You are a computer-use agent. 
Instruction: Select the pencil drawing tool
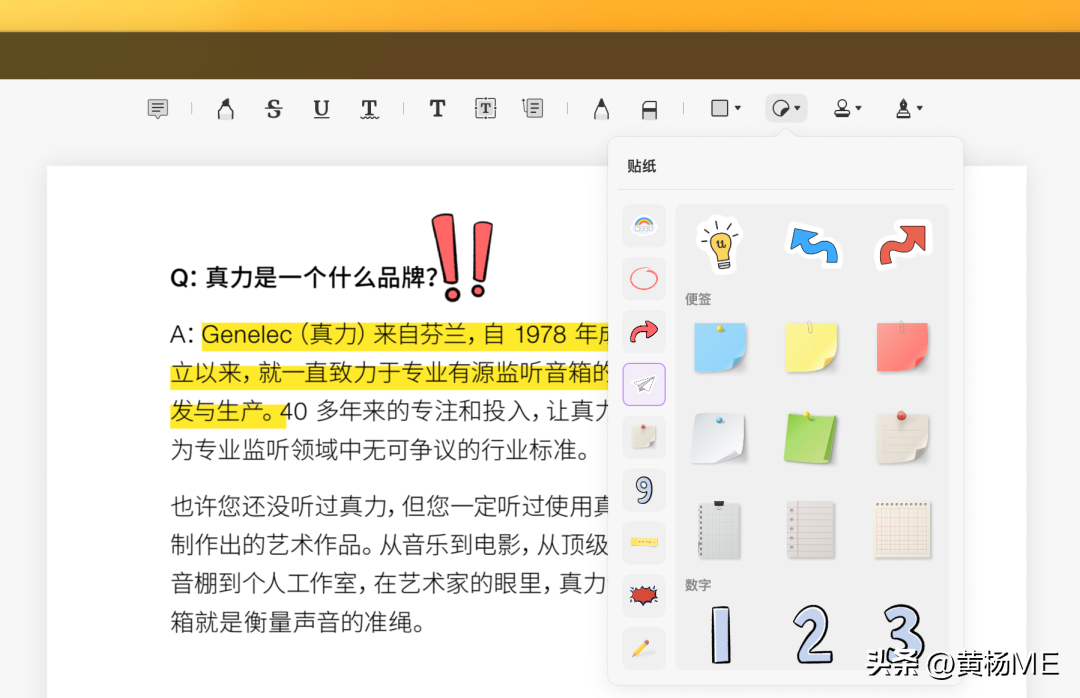601,108
